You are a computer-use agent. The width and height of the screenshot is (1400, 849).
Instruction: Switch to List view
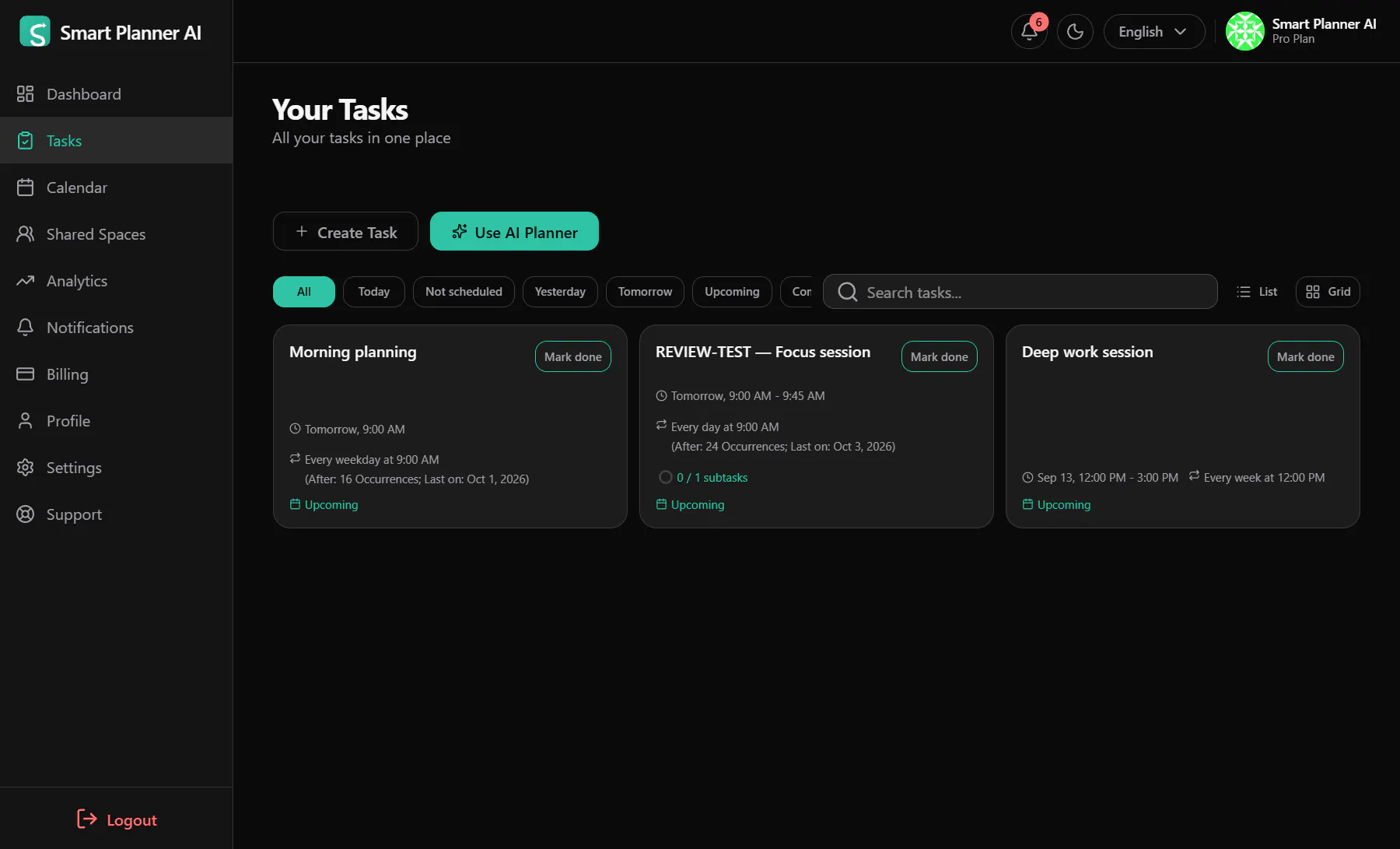point(1257,292)
